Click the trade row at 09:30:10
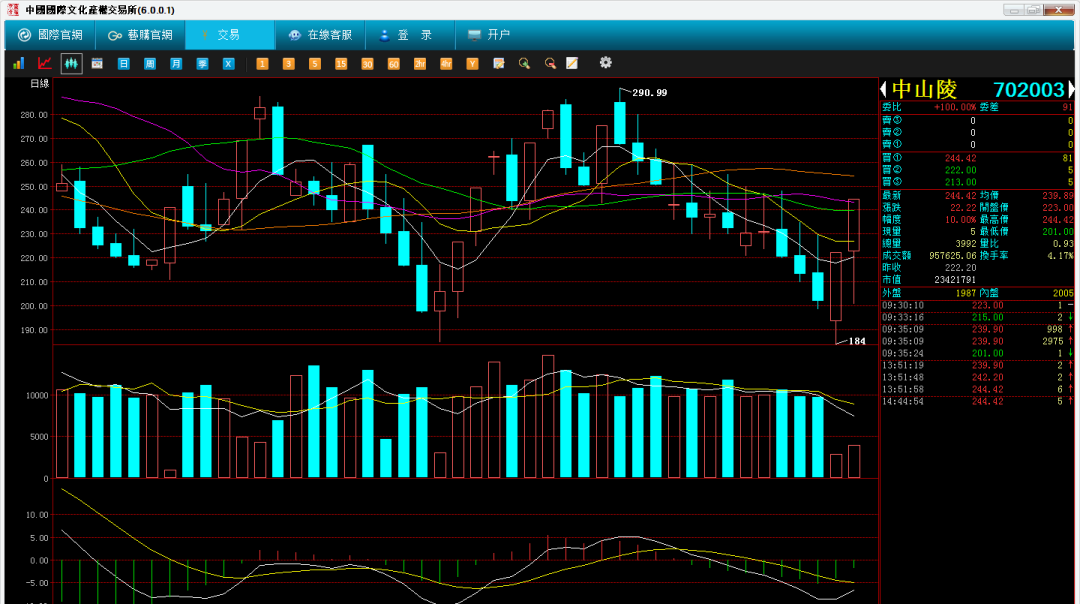 point(977,305)
